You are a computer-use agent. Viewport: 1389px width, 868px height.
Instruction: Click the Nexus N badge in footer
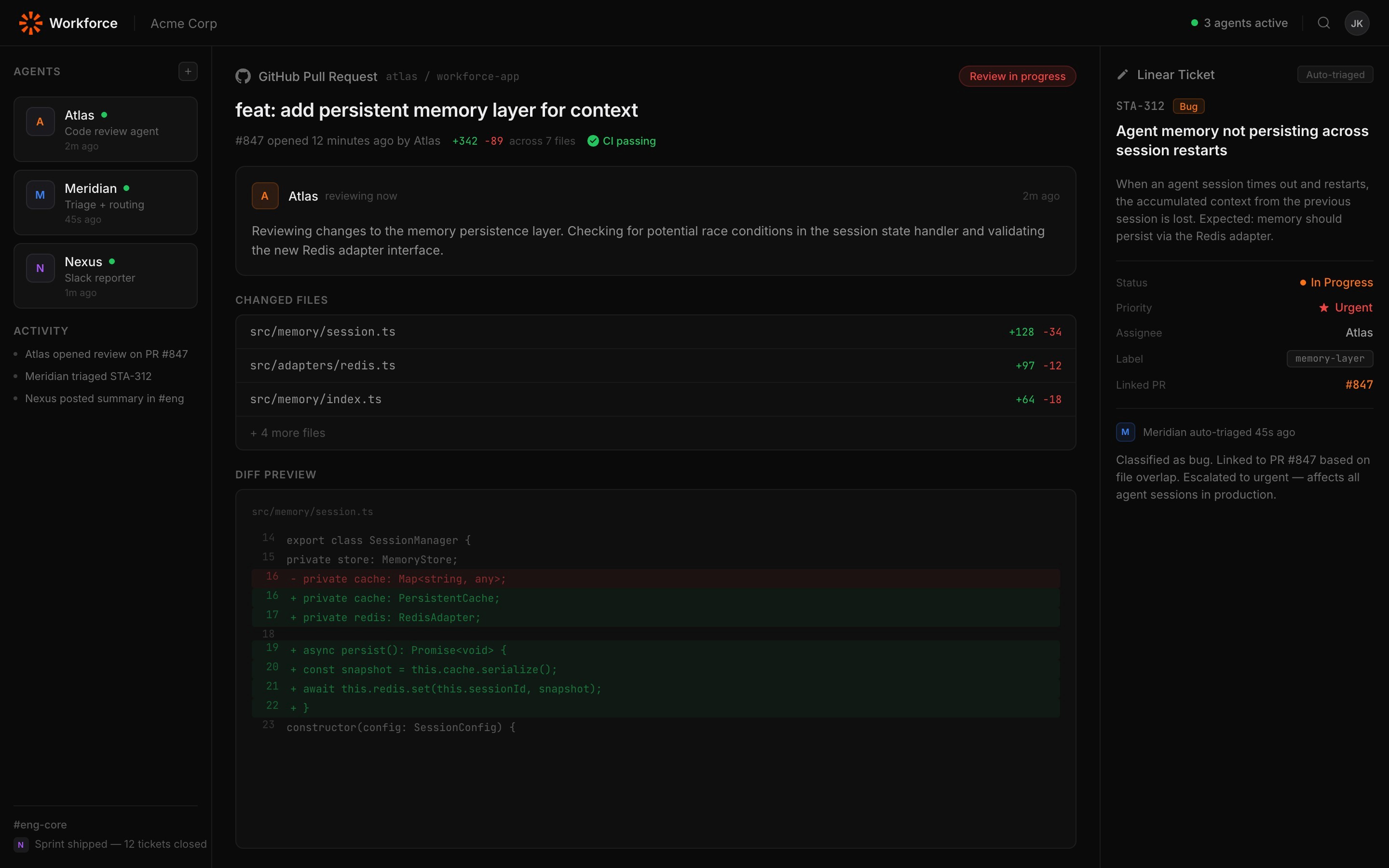point(21,844)
